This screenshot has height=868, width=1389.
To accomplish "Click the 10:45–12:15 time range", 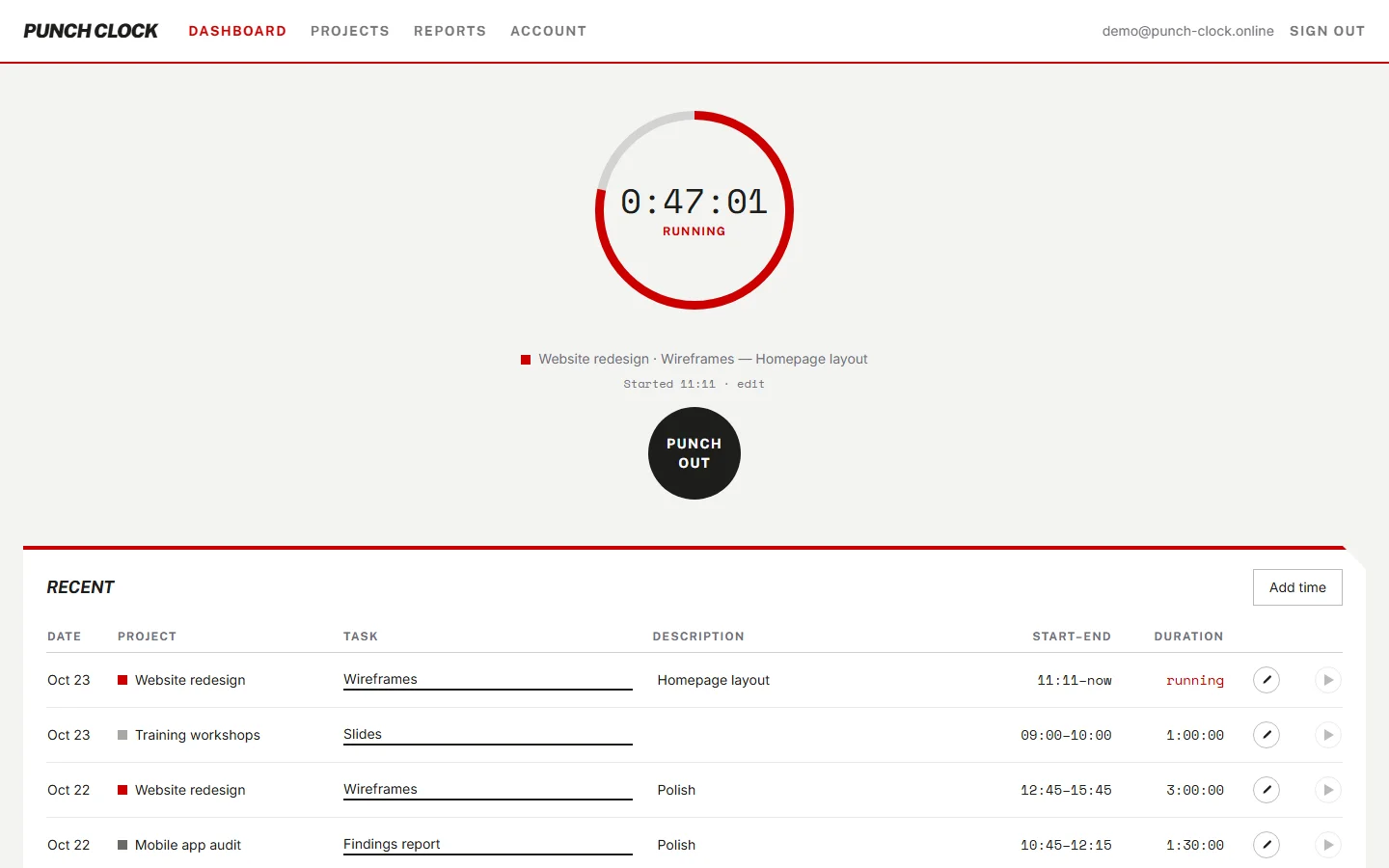I will pyautogui.click(x=1066, y=845).
